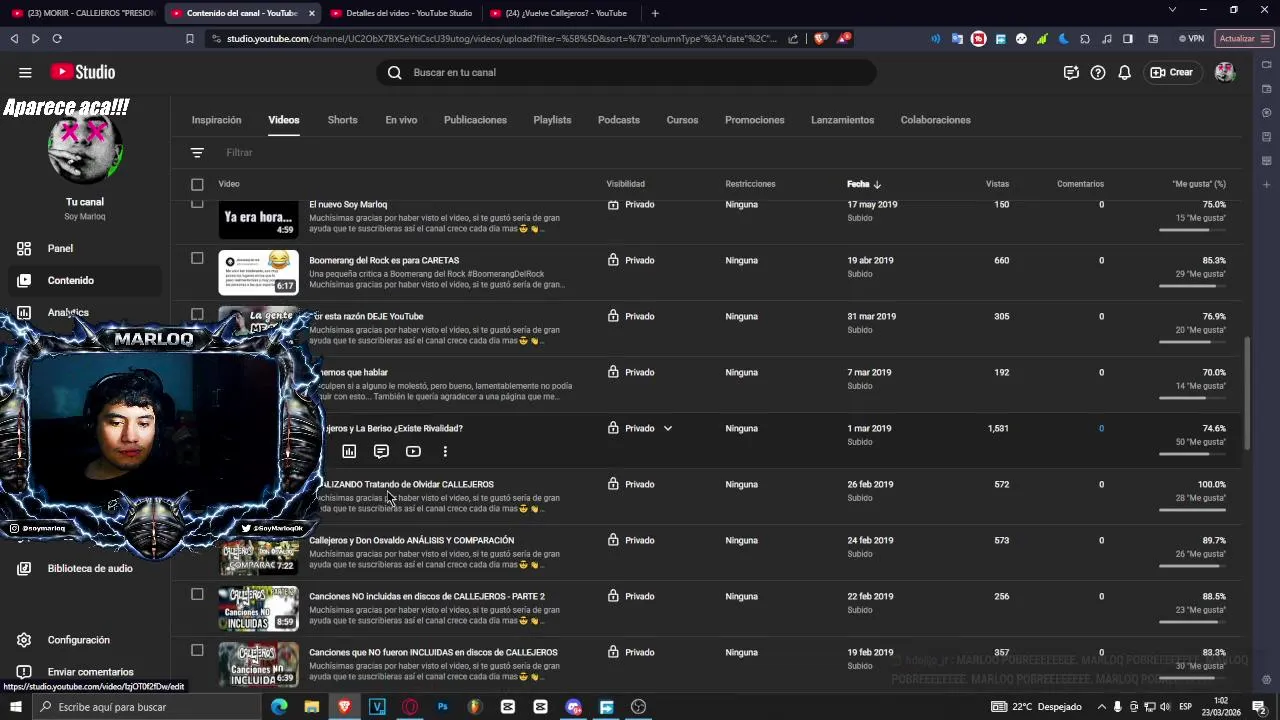Tick the checkbox for Canciones NO incluidas PARTE 2
Screen dimensions: 1280x720
[197, 594]
